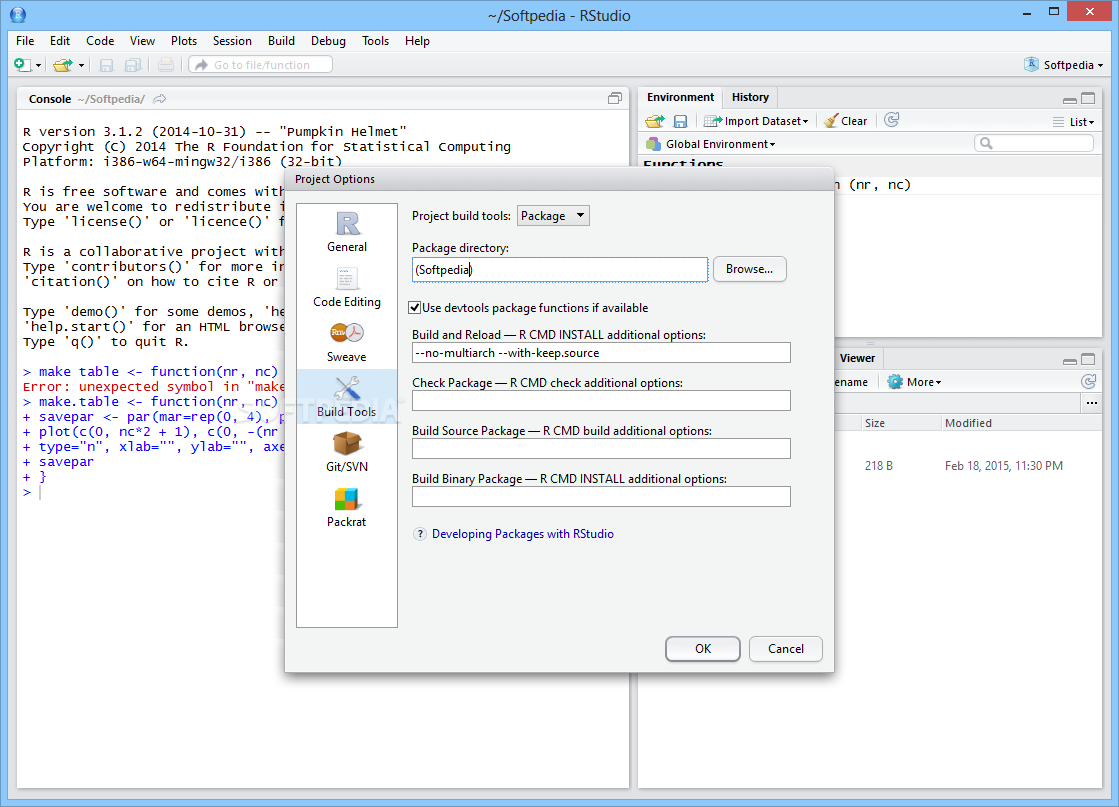Expand recent files dropdown arrow
The height and width of the screenshot is (807, 1119).
(x=81, y=66)
